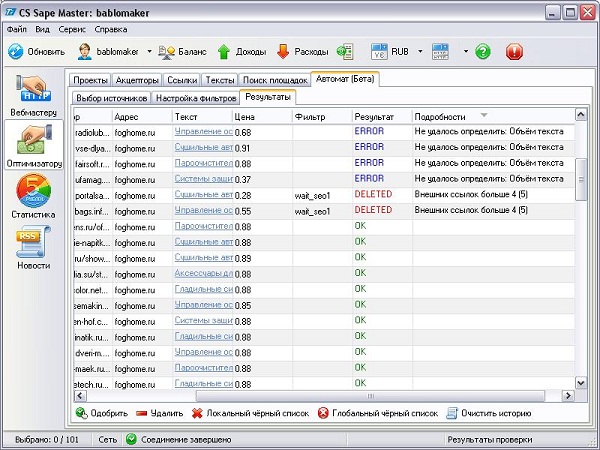Screen dimensions: 600x450
Task: Click the bablomaker user avatar icon
Action: pyautogui.click(x=85, y=52)
